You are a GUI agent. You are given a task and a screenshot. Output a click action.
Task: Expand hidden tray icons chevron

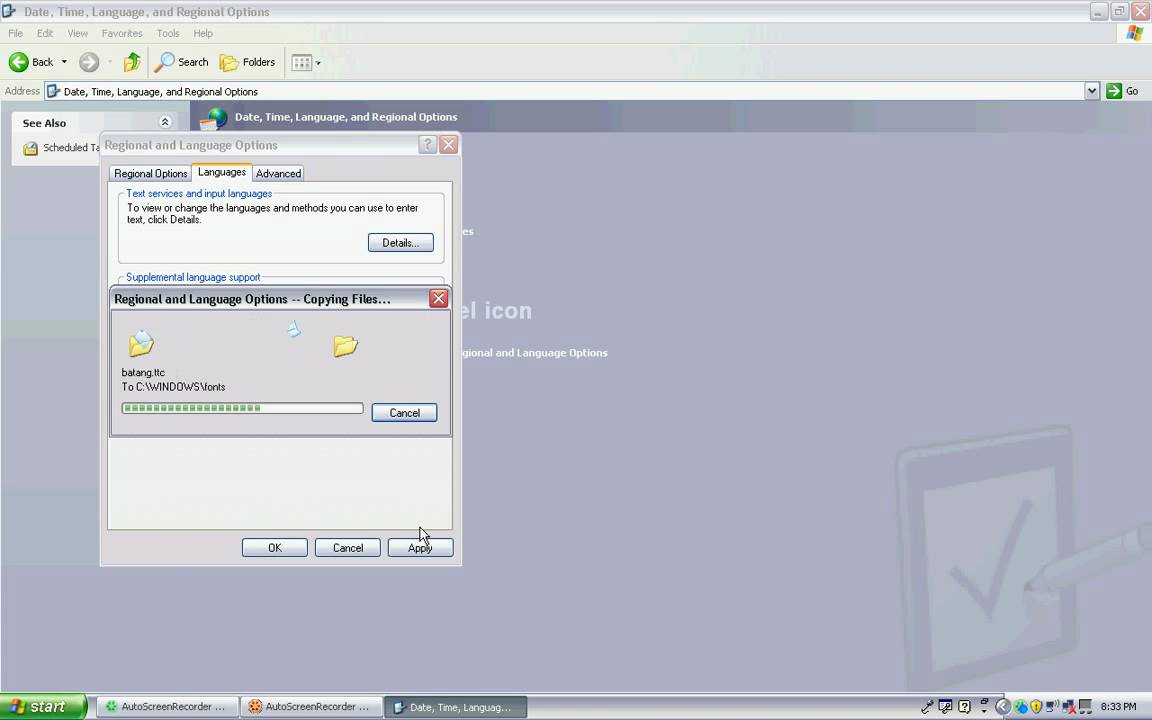click(x=1003, y=707)
